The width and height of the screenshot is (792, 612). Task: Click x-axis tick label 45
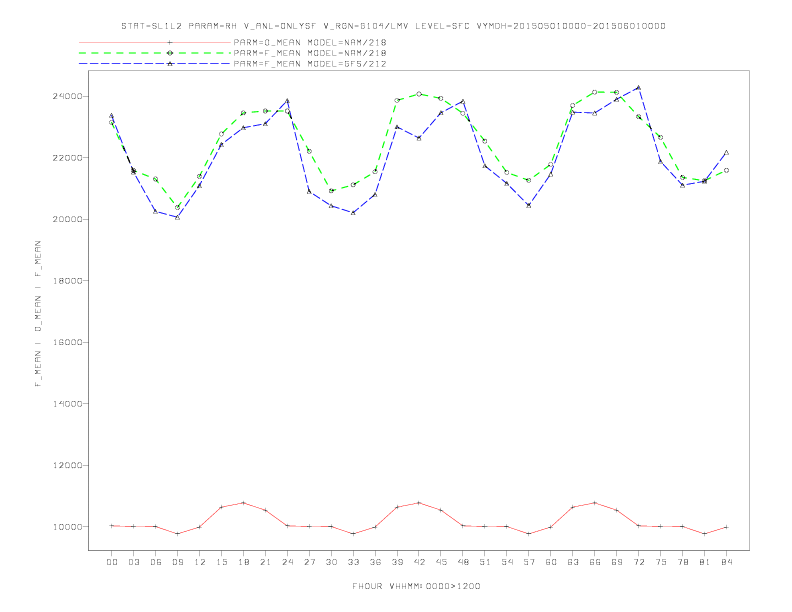tap(441, 562)
